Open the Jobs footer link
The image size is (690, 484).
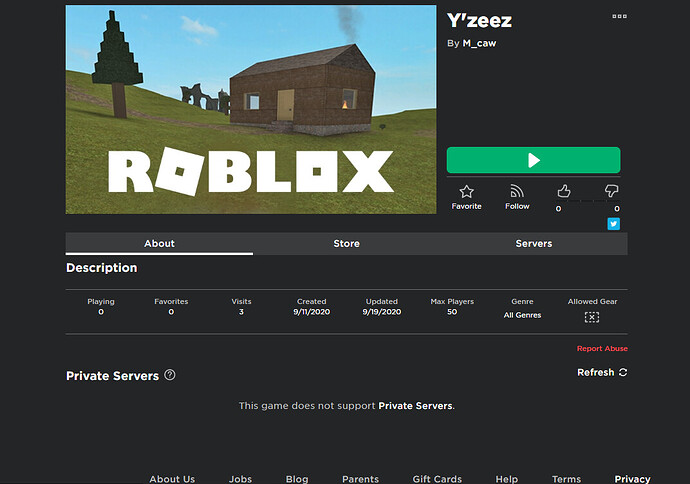coord(240,479)
